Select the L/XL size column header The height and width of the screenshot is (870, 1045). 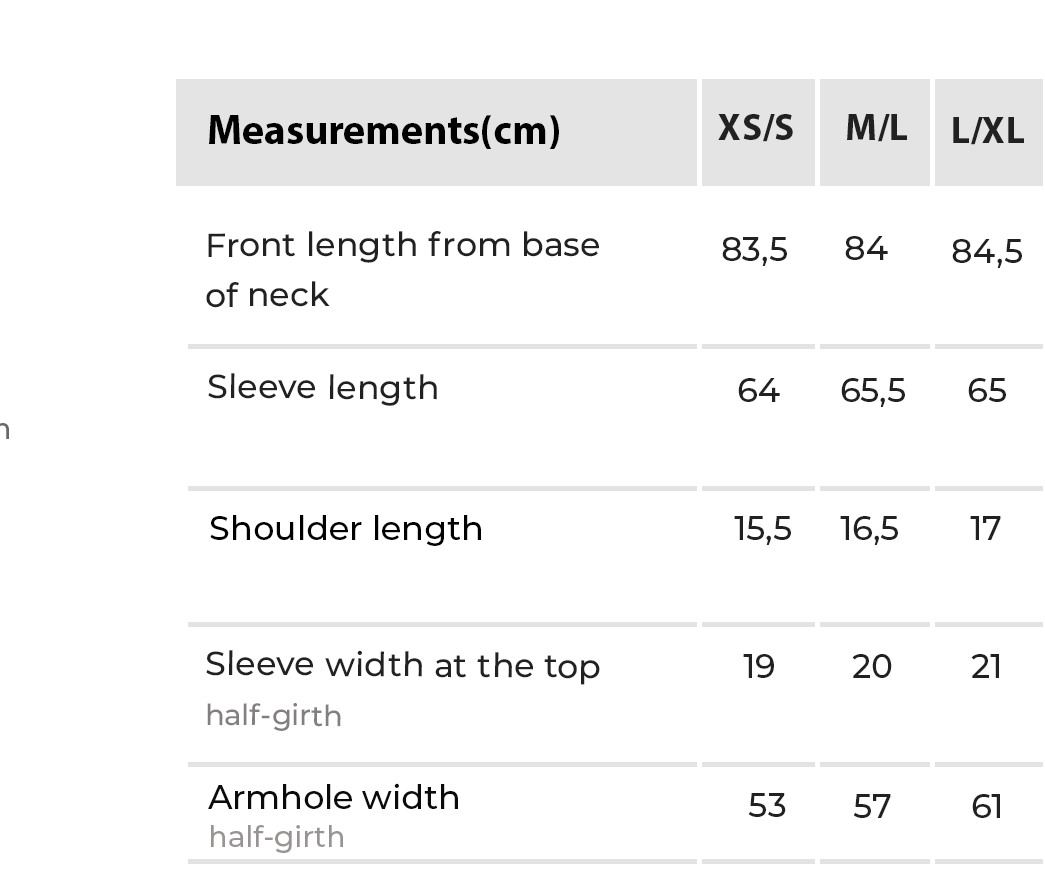987,132
